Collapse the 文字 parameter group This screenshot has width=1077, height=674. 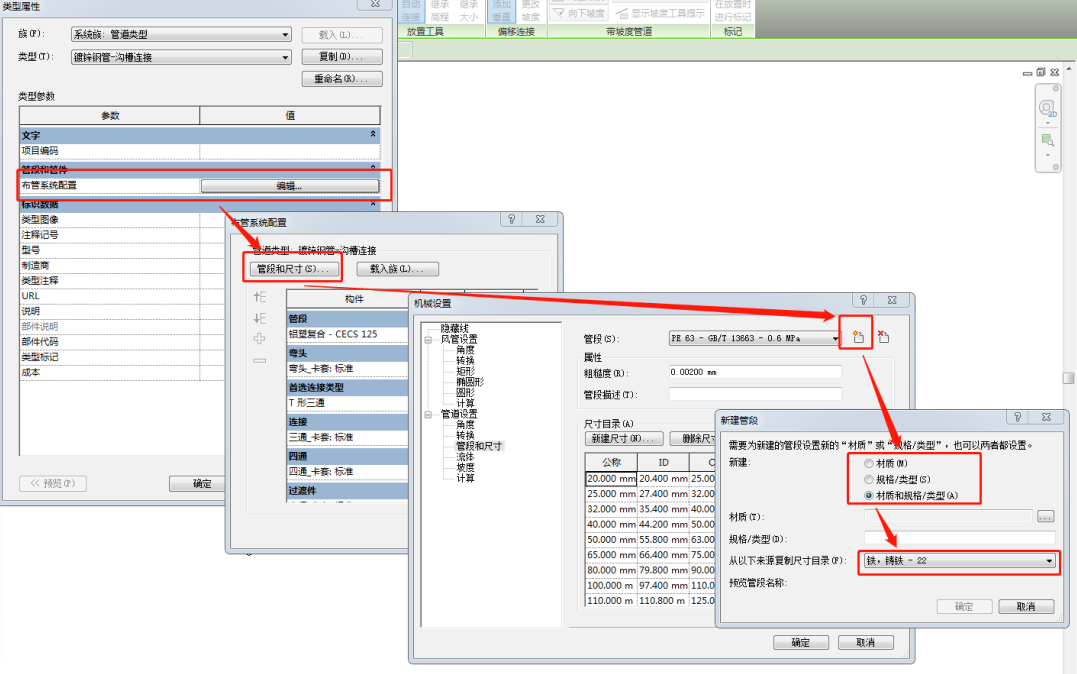(x=373, y=134)
